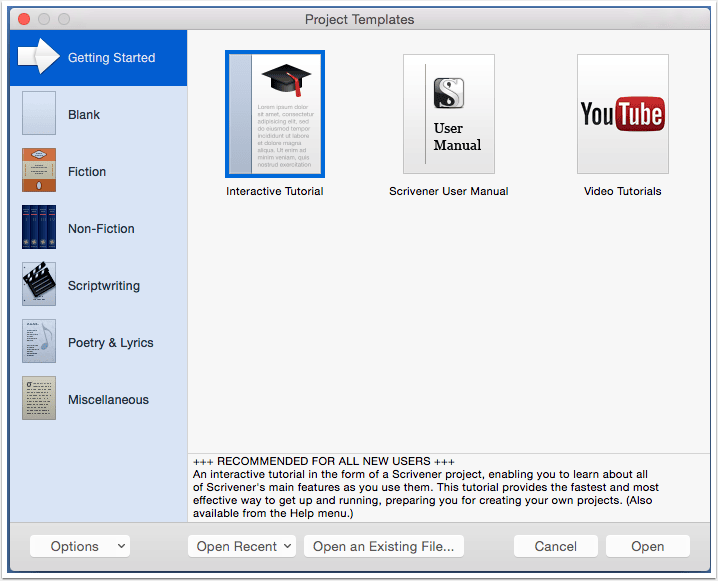Cancel the Project Templates dialog
This screenshot has width=718, height=581.
(555, 546)
